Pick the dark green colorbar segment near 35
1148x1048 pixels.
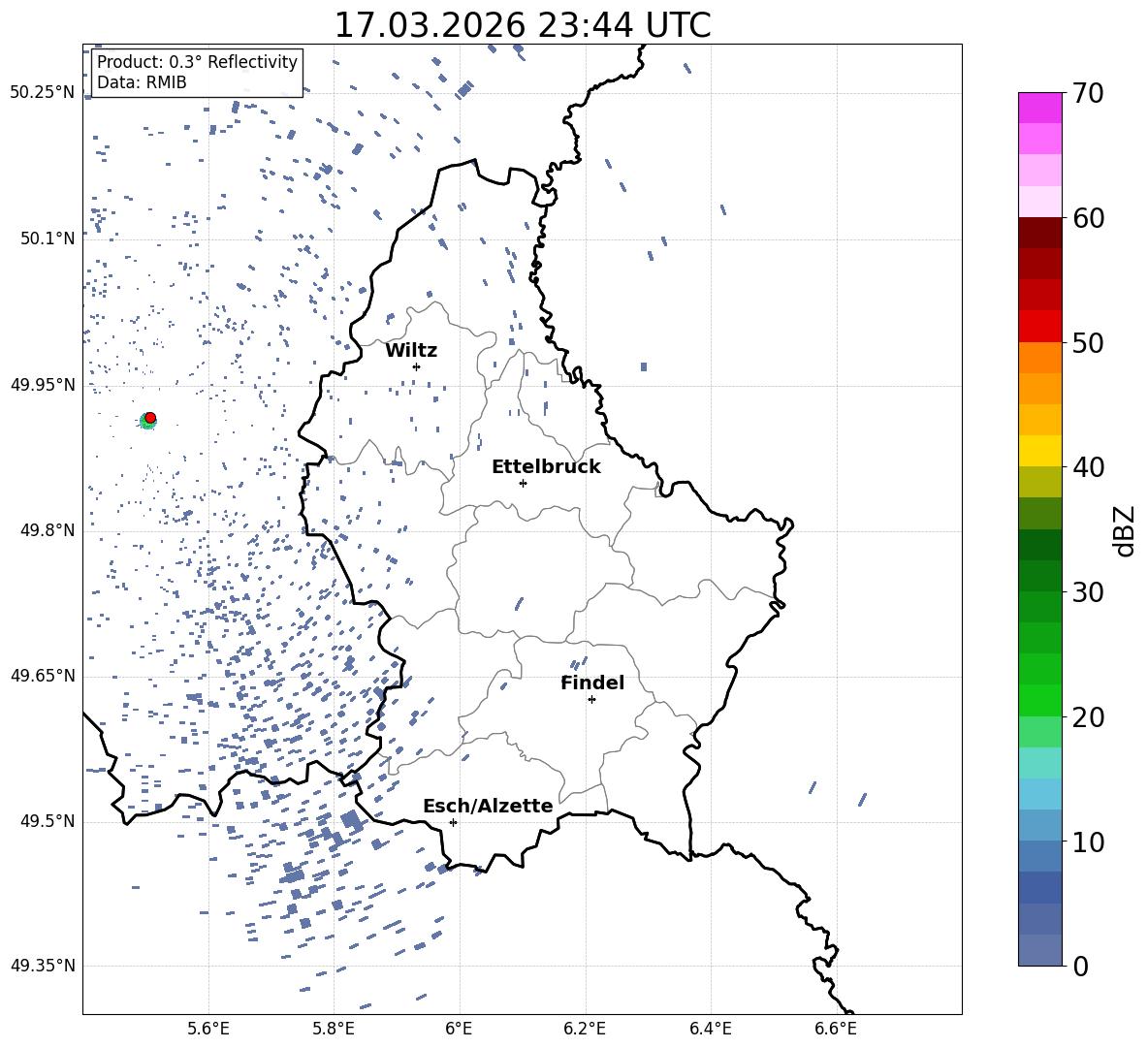pos(1039,545)
